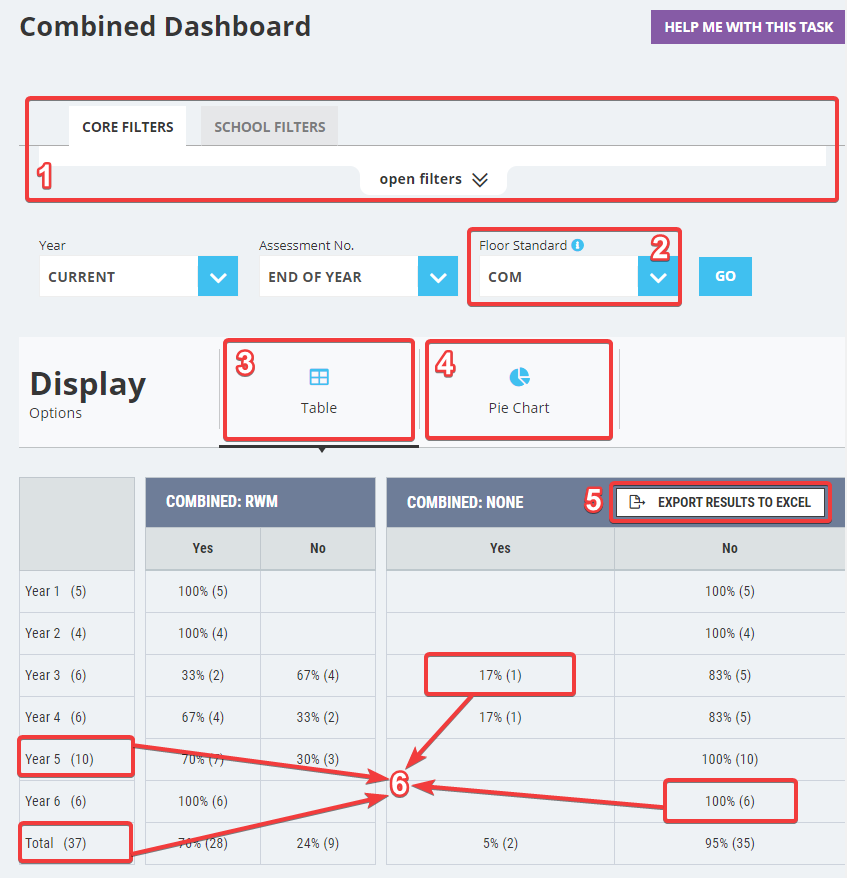Expand the open filters panel
Screen dimensions: 847x878
tap(433, 180)
